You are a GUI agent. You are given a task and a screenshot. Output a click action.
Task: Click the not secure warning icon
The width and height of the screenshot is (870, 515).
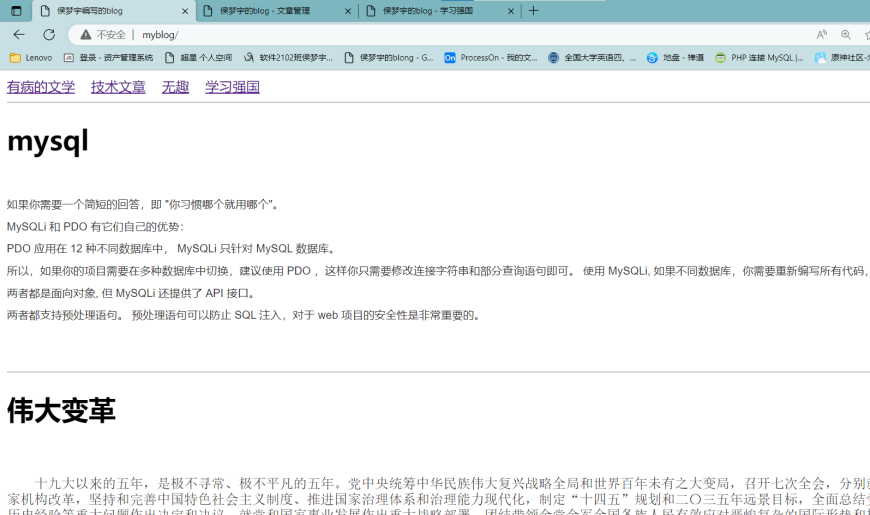pyautogui.click(x=85, y=34)
